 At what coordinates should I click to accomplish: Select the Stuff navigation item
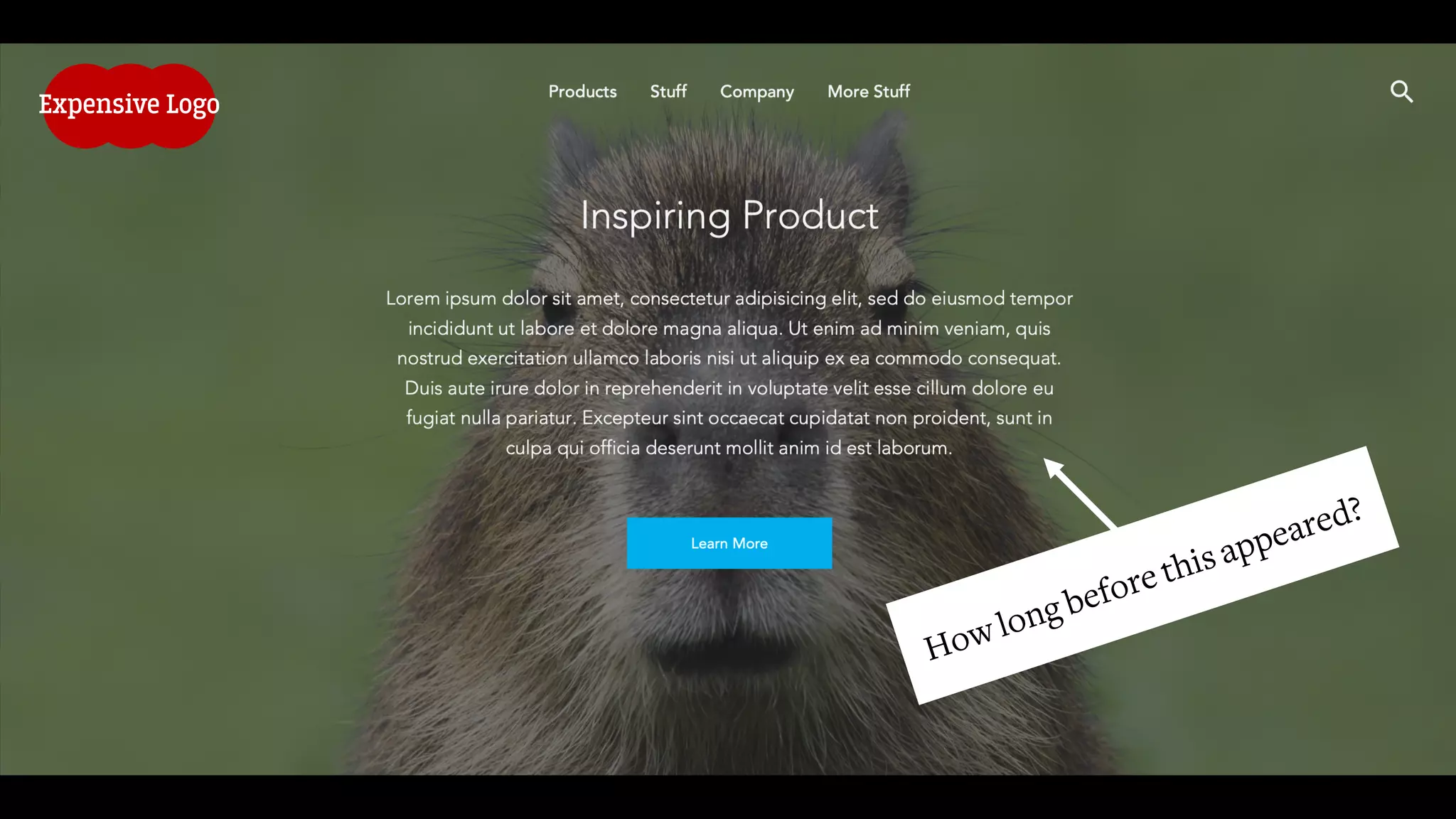tap(668, 92)
